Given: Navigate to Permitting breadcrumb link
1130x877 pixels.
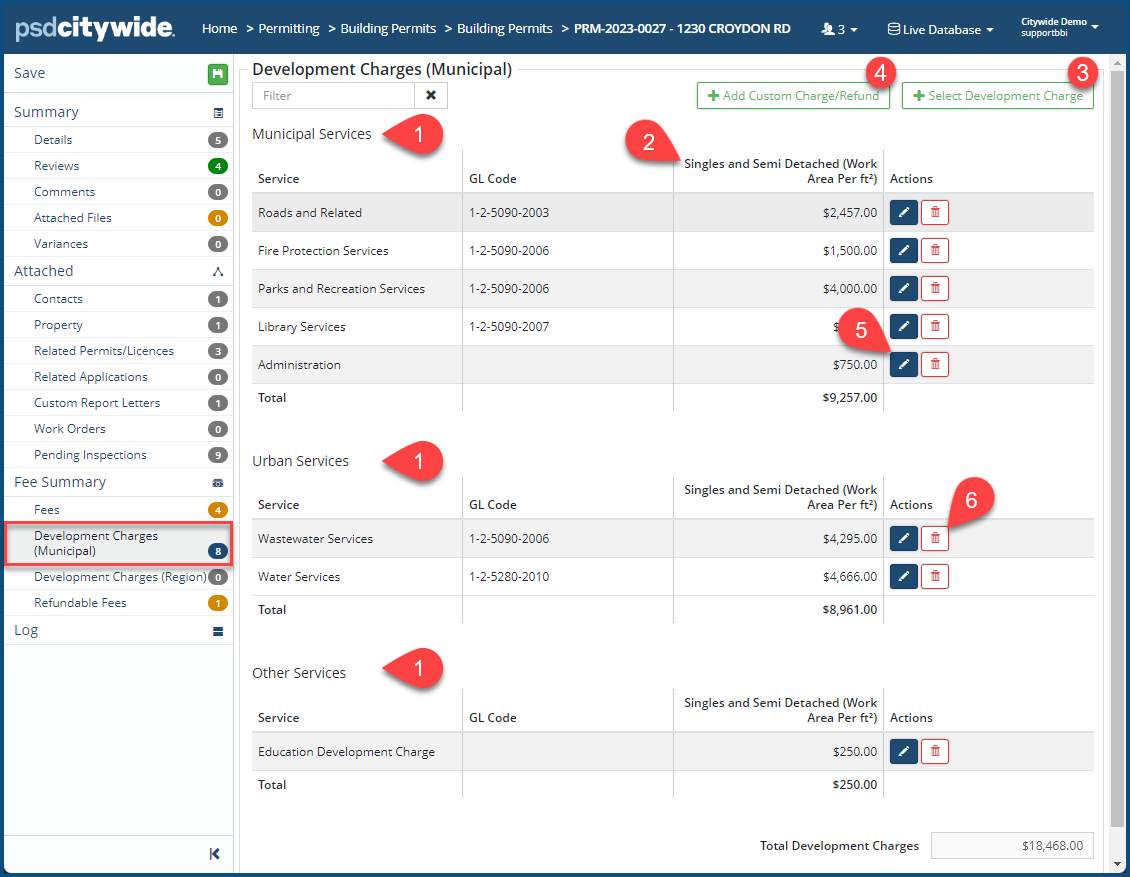Looking at the screenshot, I should coord(289,29).
